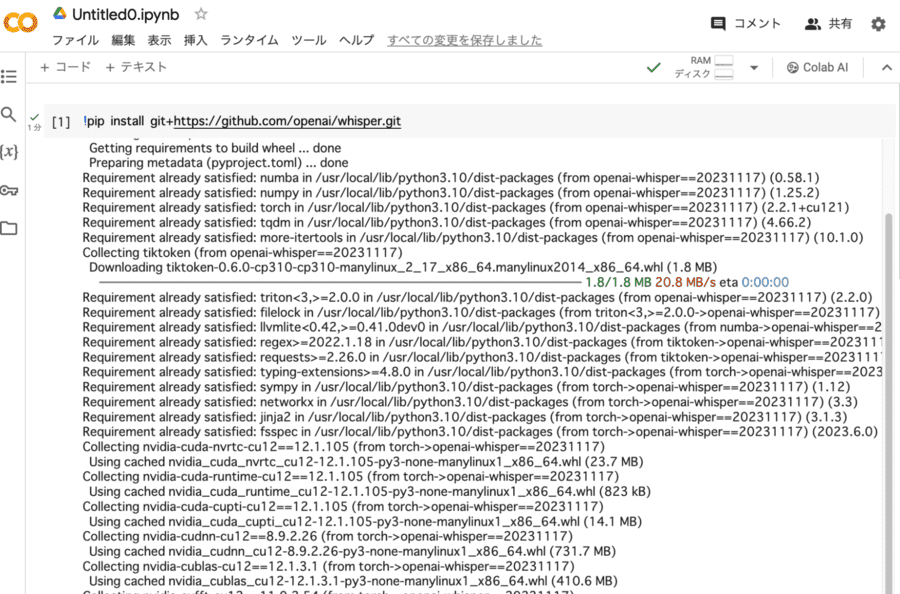Click the Google Drive notebook icon
Viewport: 900px width, 594px height.
59,15
